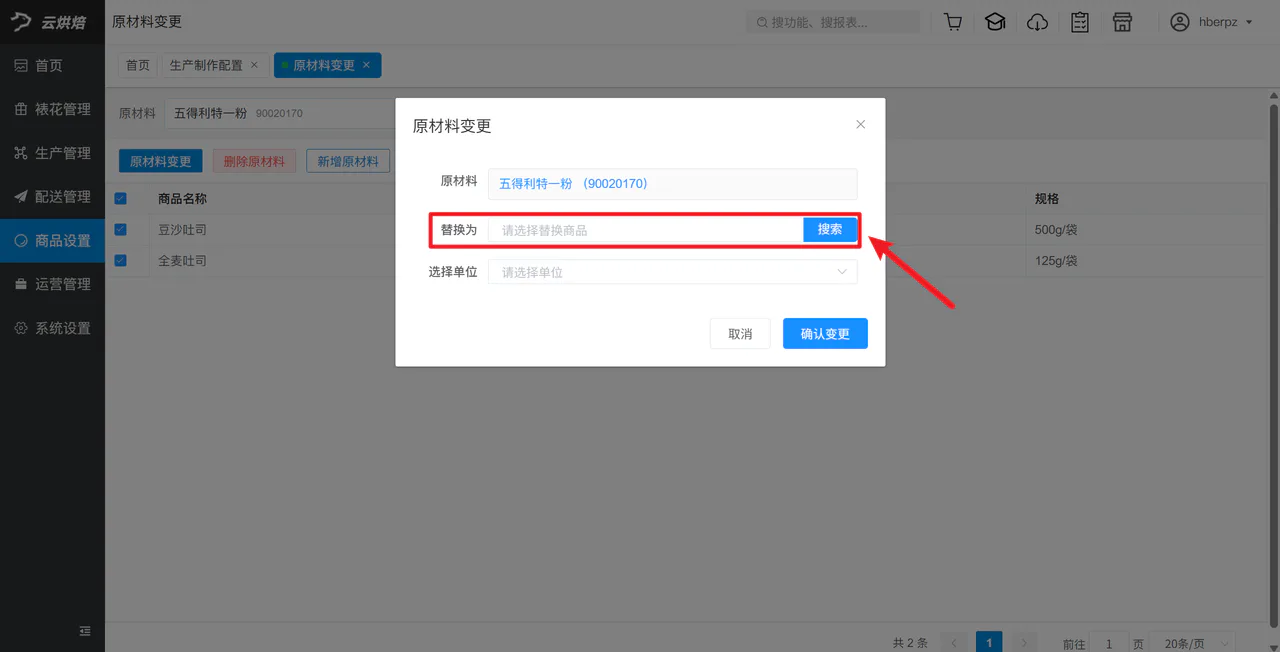Open 配送管理 in the sidebar

(x=52, y=197)
